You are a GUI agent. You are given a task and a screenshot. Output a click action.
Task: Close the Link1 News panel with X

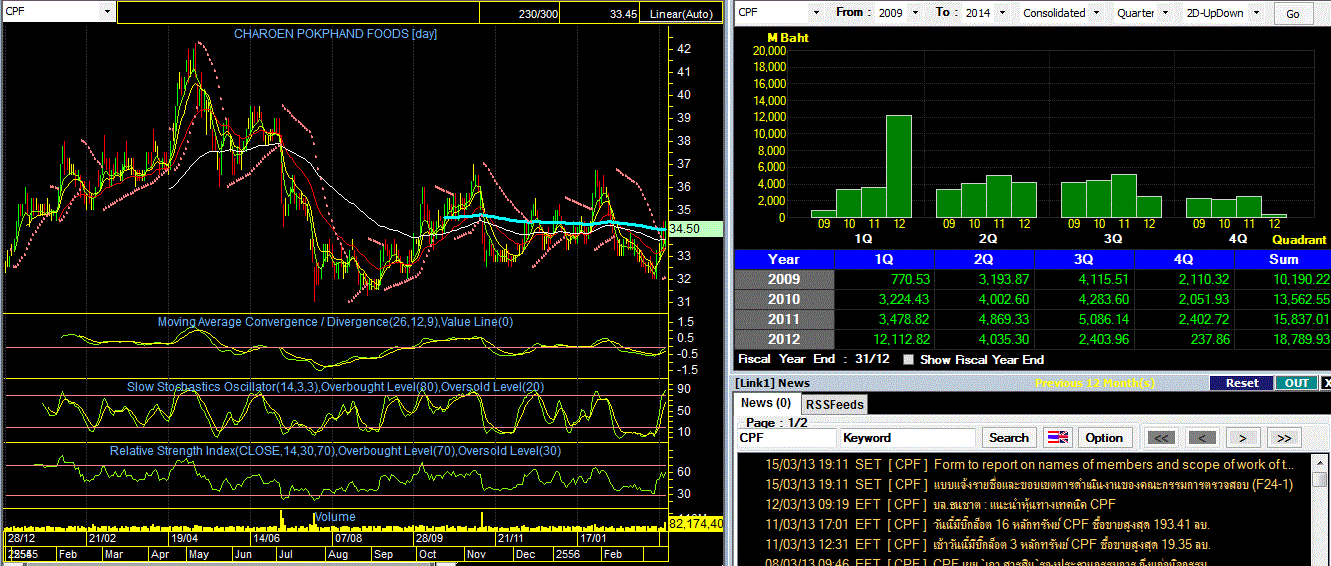pyautogui.click(x=1325, y=383)
